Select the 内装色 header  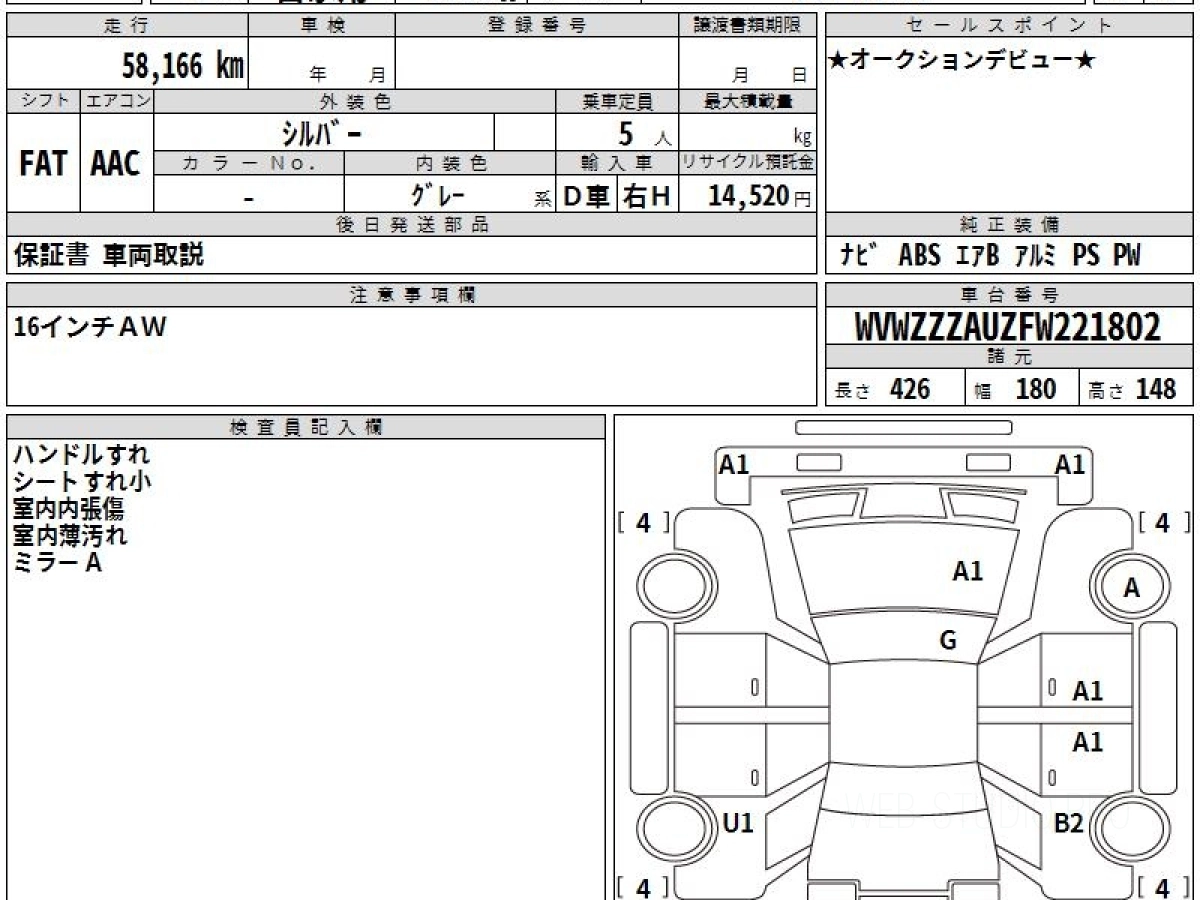[450, 163]
